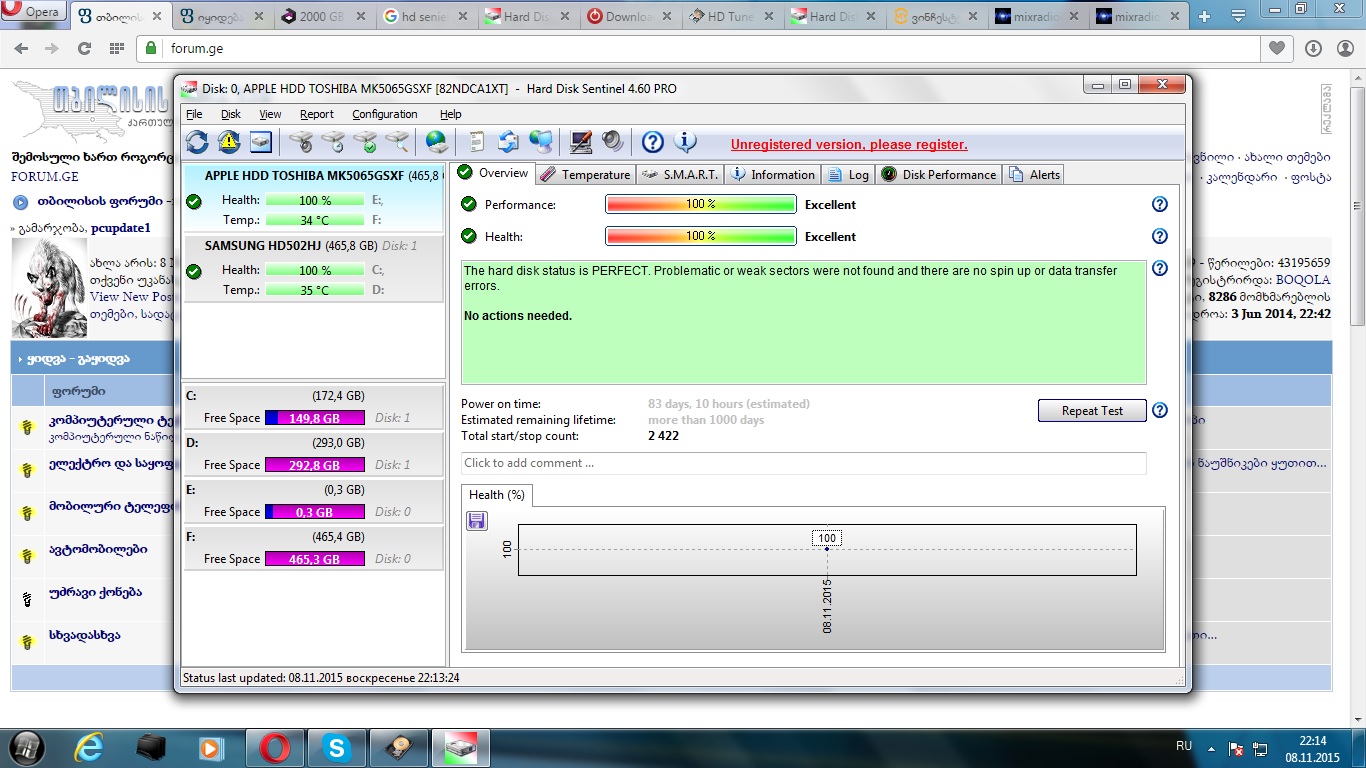The width and height of the screenshot is (1366, 768).
Task: Click the help icon beside the Health bar
Action: (1160, 236)
